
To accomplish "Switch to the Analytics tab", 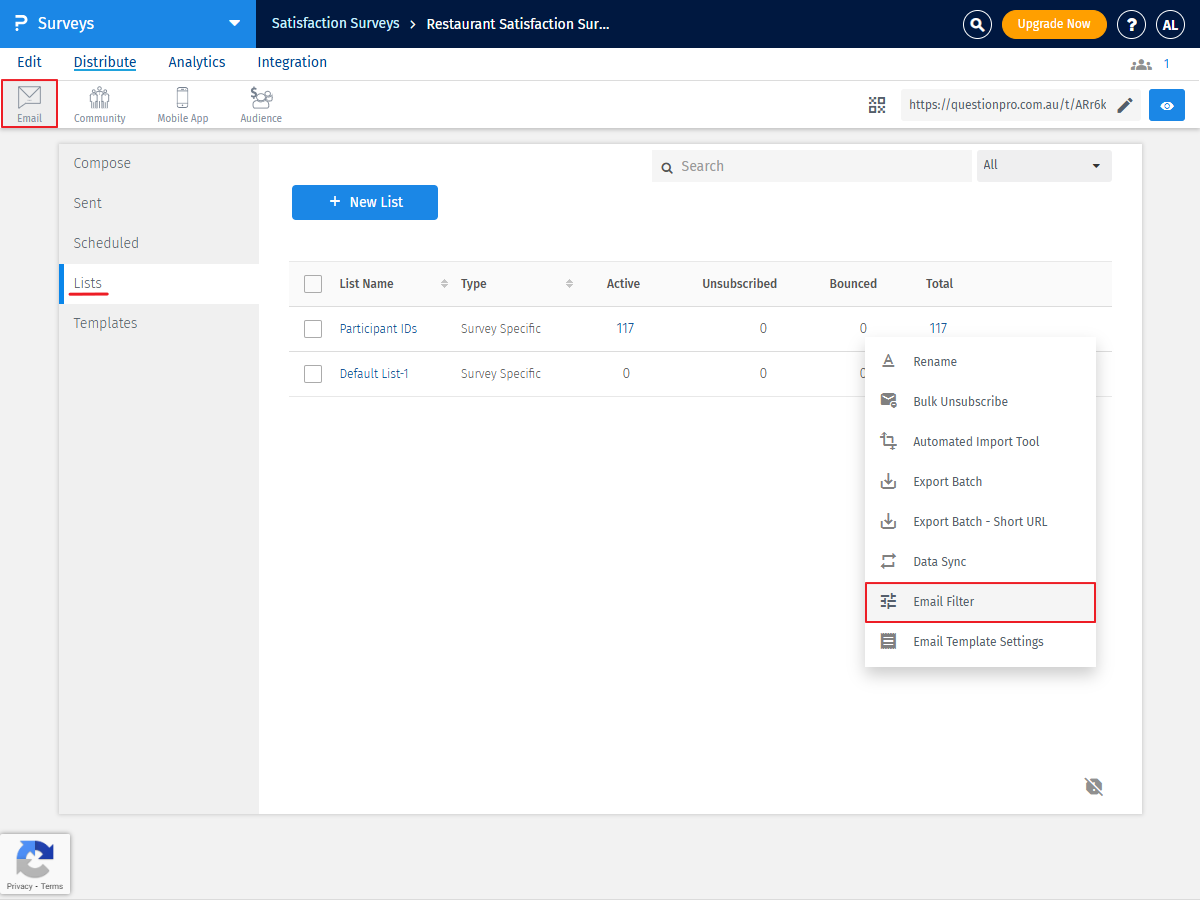I will tap(197, 62).
